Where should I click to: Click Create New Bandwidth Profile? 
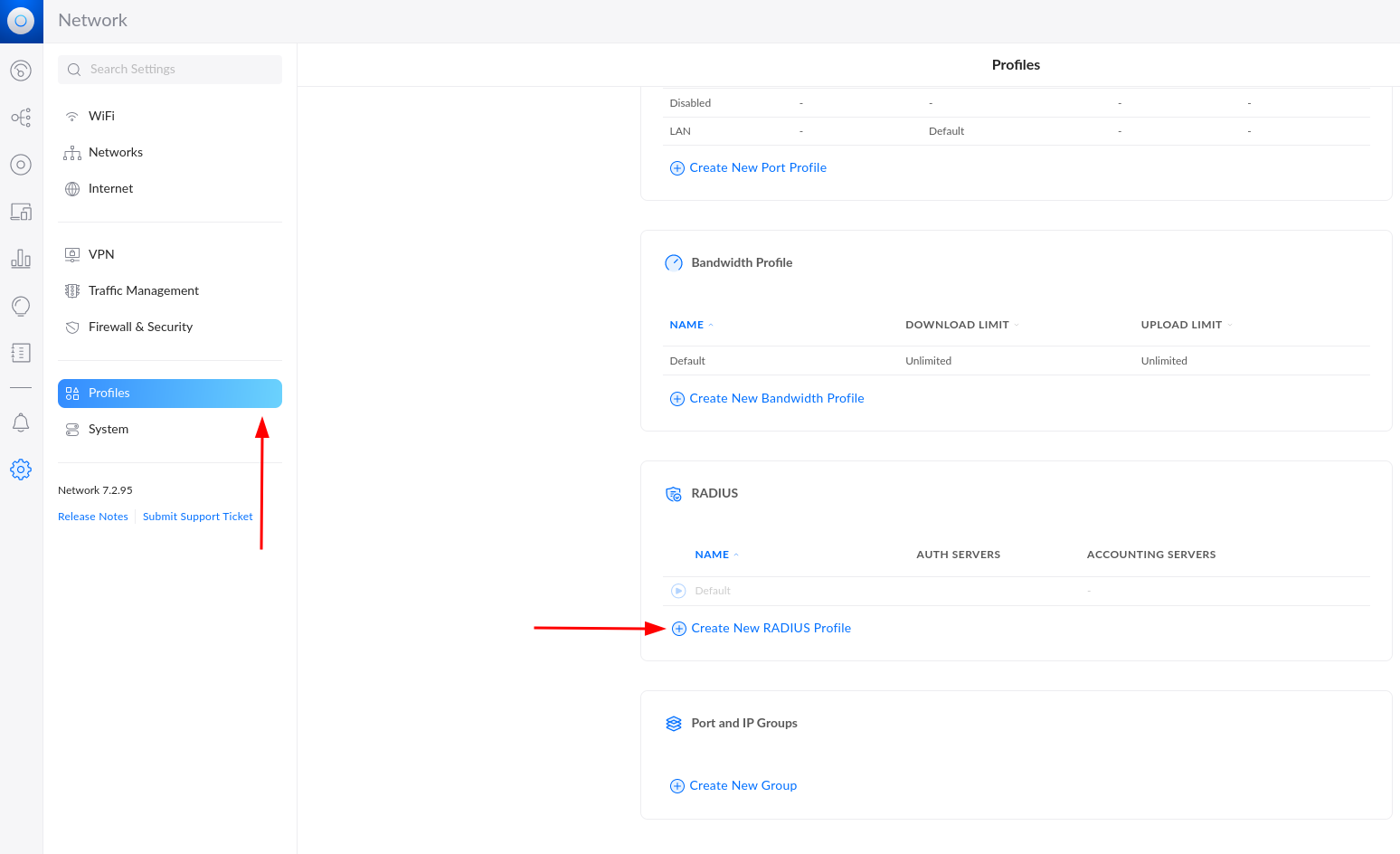[x=776, y=398]
